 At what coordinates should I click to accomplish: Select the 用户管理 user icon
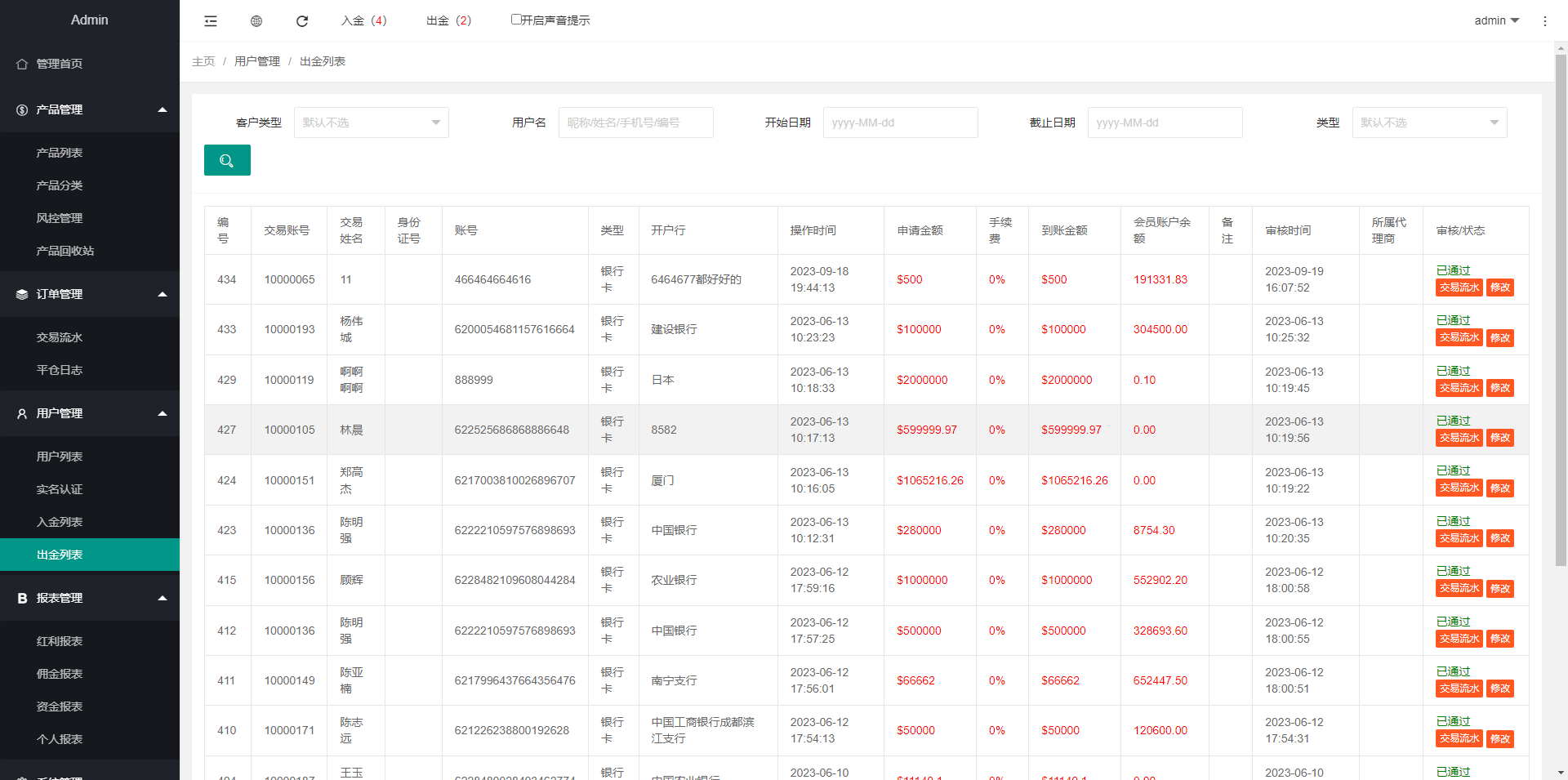click(x=21, y=413)
